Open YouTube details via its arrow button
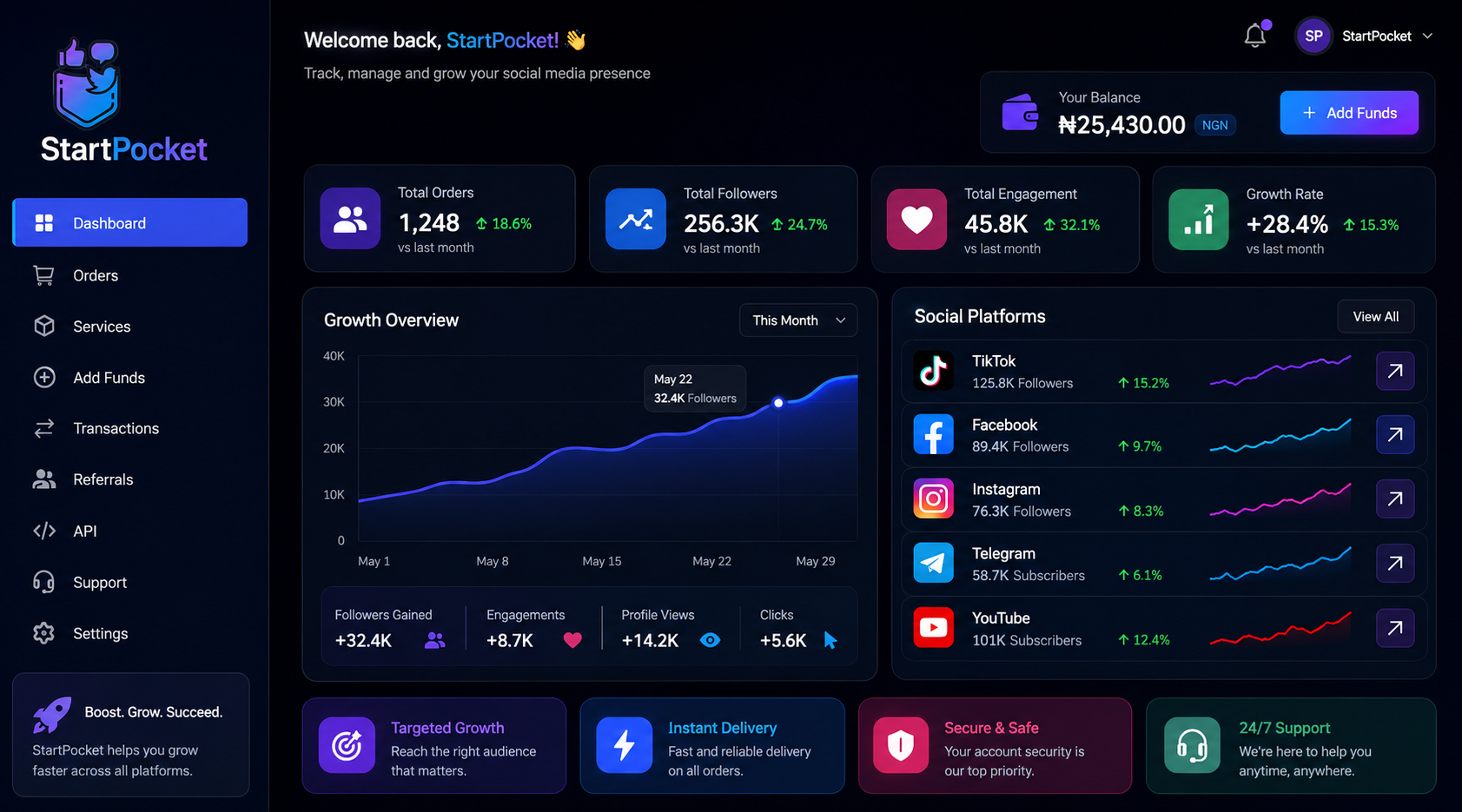This screenshot has height=812, width=1462. coord(1395,627)
